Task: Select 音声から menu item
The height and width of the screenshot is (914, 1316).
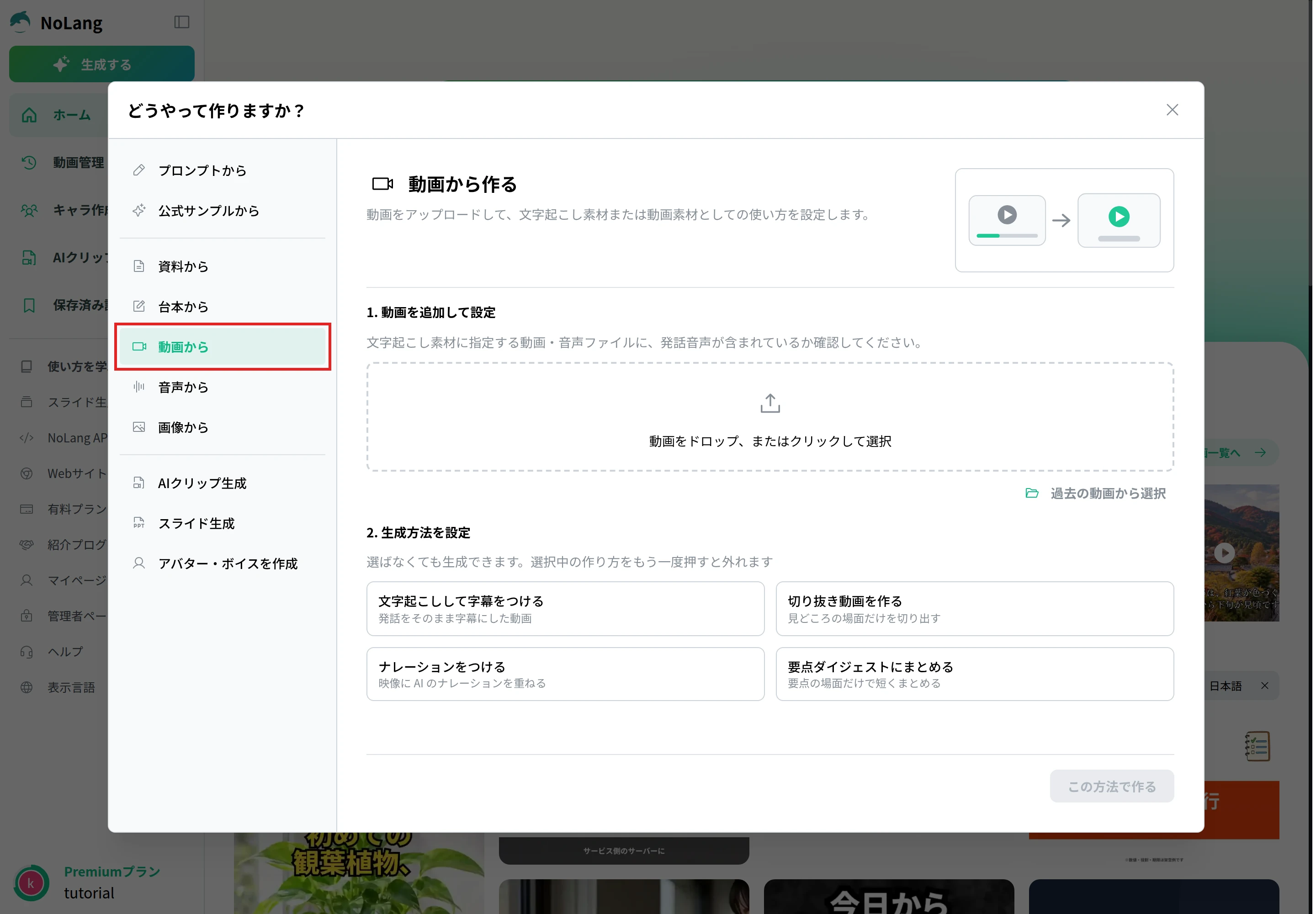Action: pos(222,387)
